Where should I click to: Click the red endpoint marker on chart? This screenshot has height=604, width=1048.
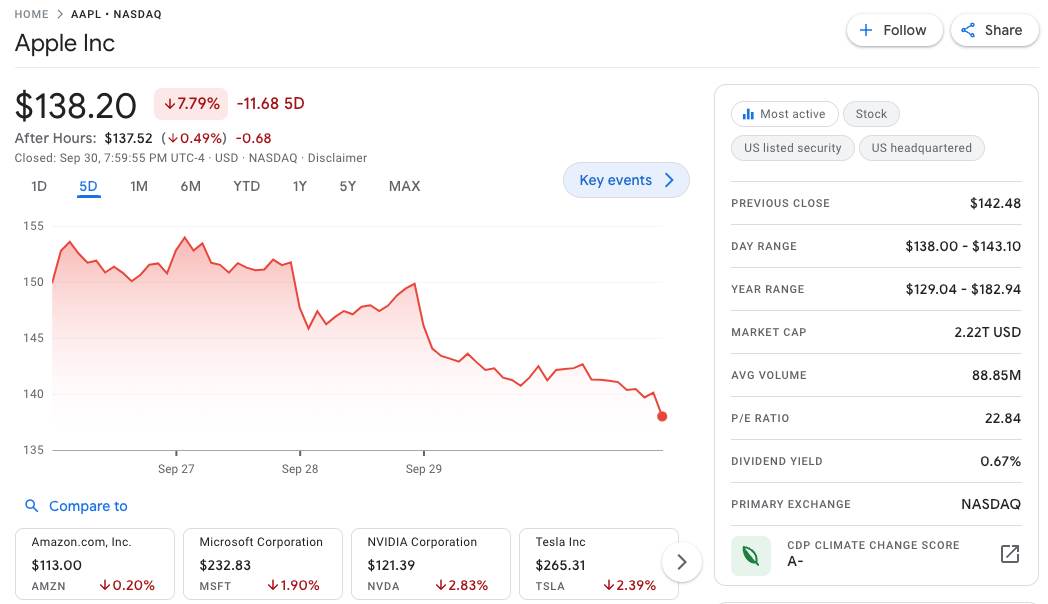tap(662, 416)
